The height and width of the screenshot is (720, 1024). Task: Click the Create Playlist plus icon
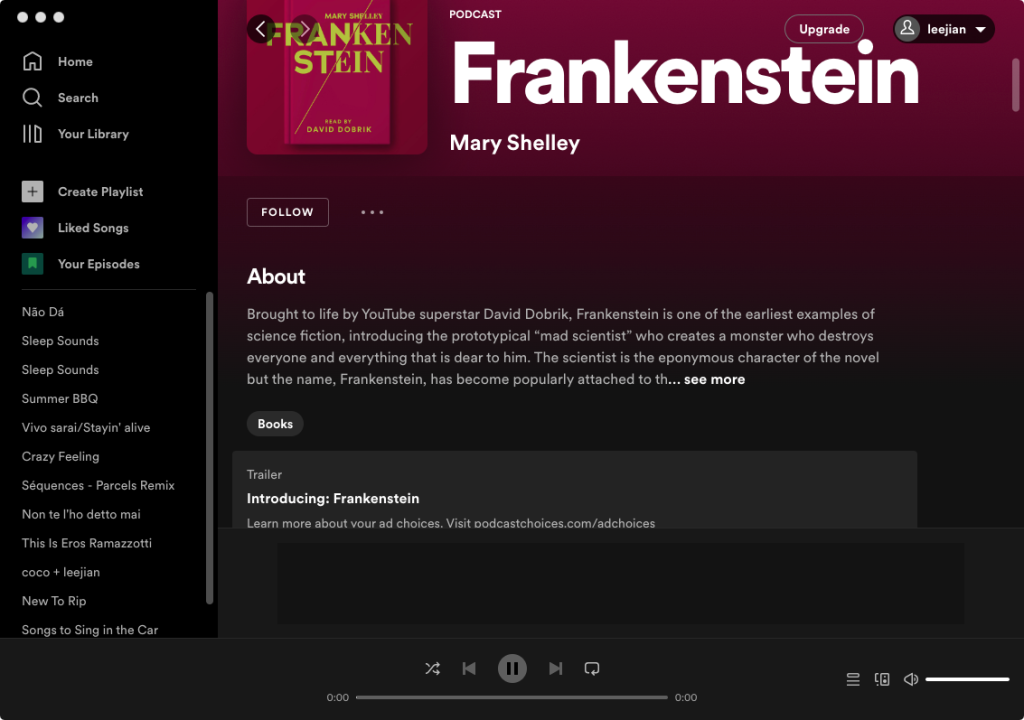(x=33, y=191)
